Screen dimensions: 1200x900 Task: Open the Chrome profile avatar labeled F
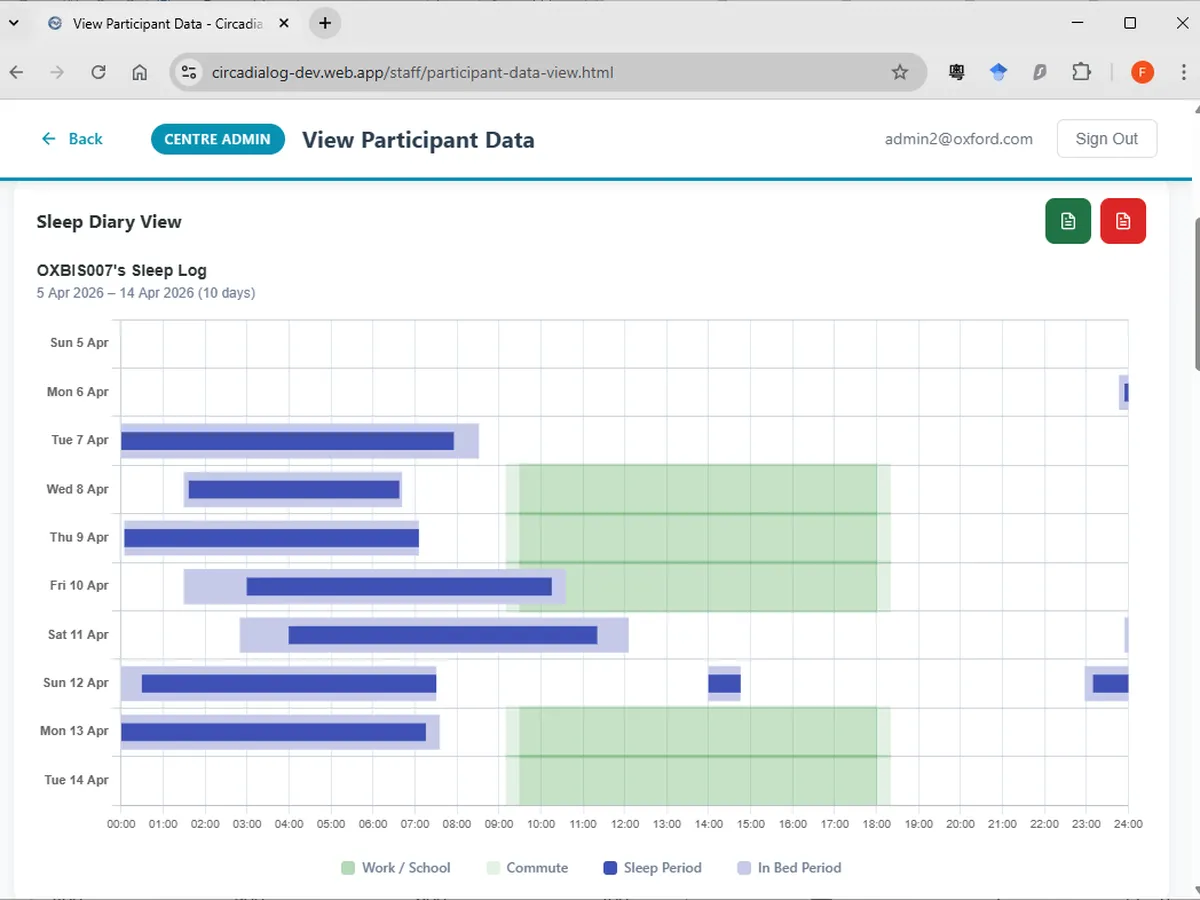click(x=1142, y=72)
